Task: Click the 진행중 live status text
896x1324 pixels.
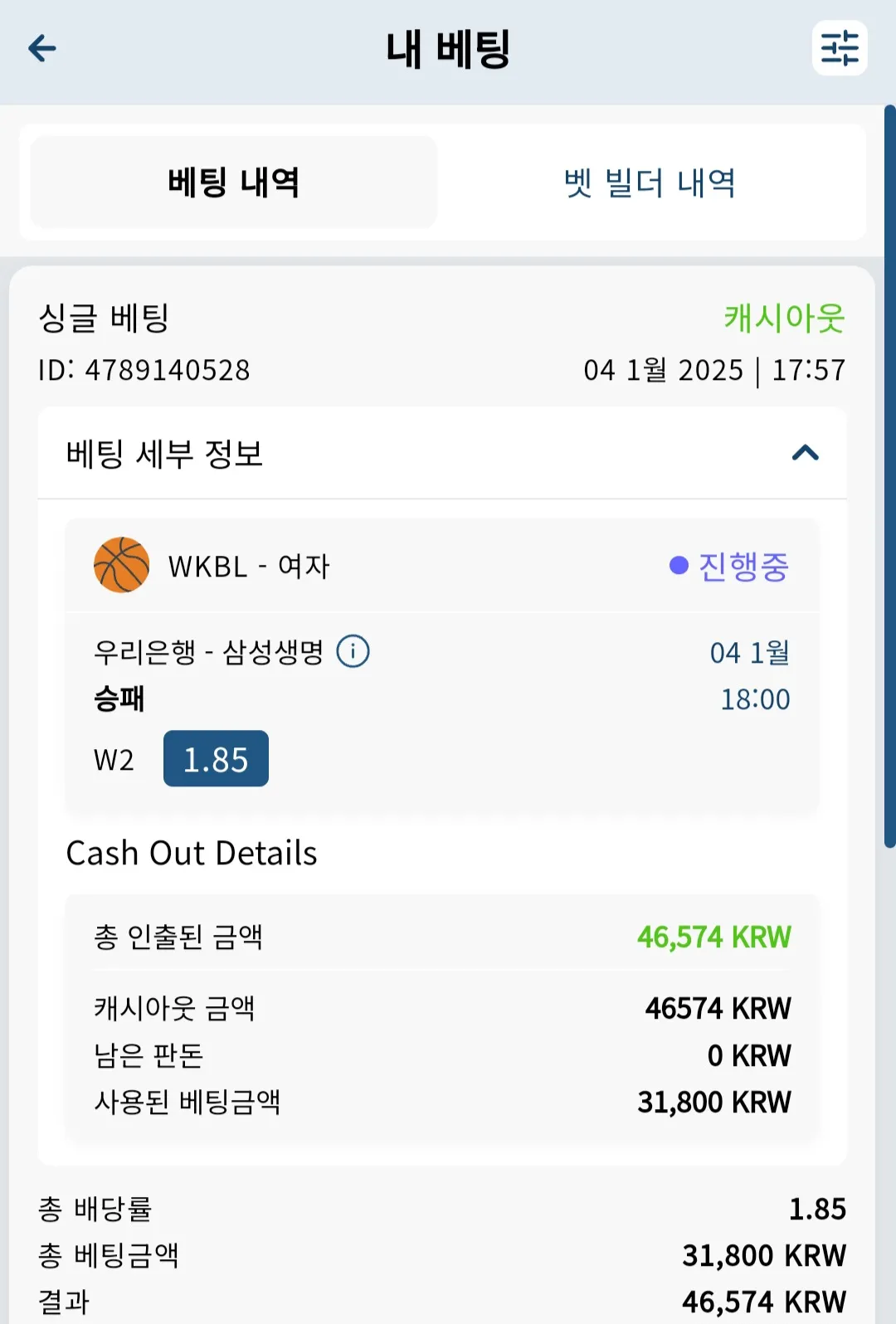Action: click(743, 567)
